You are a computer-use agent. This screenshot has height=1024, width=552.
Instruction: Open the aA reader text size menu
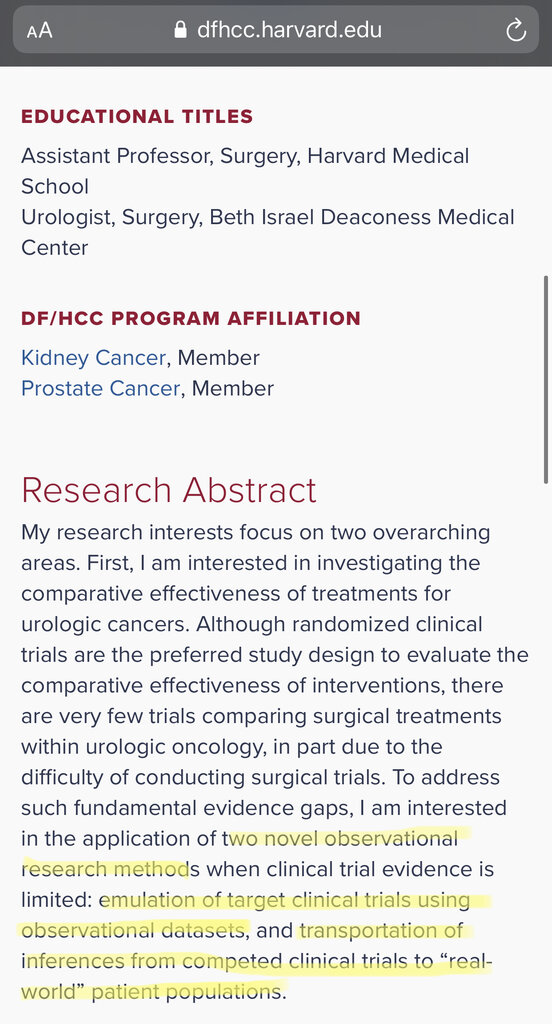click(39, 31)
